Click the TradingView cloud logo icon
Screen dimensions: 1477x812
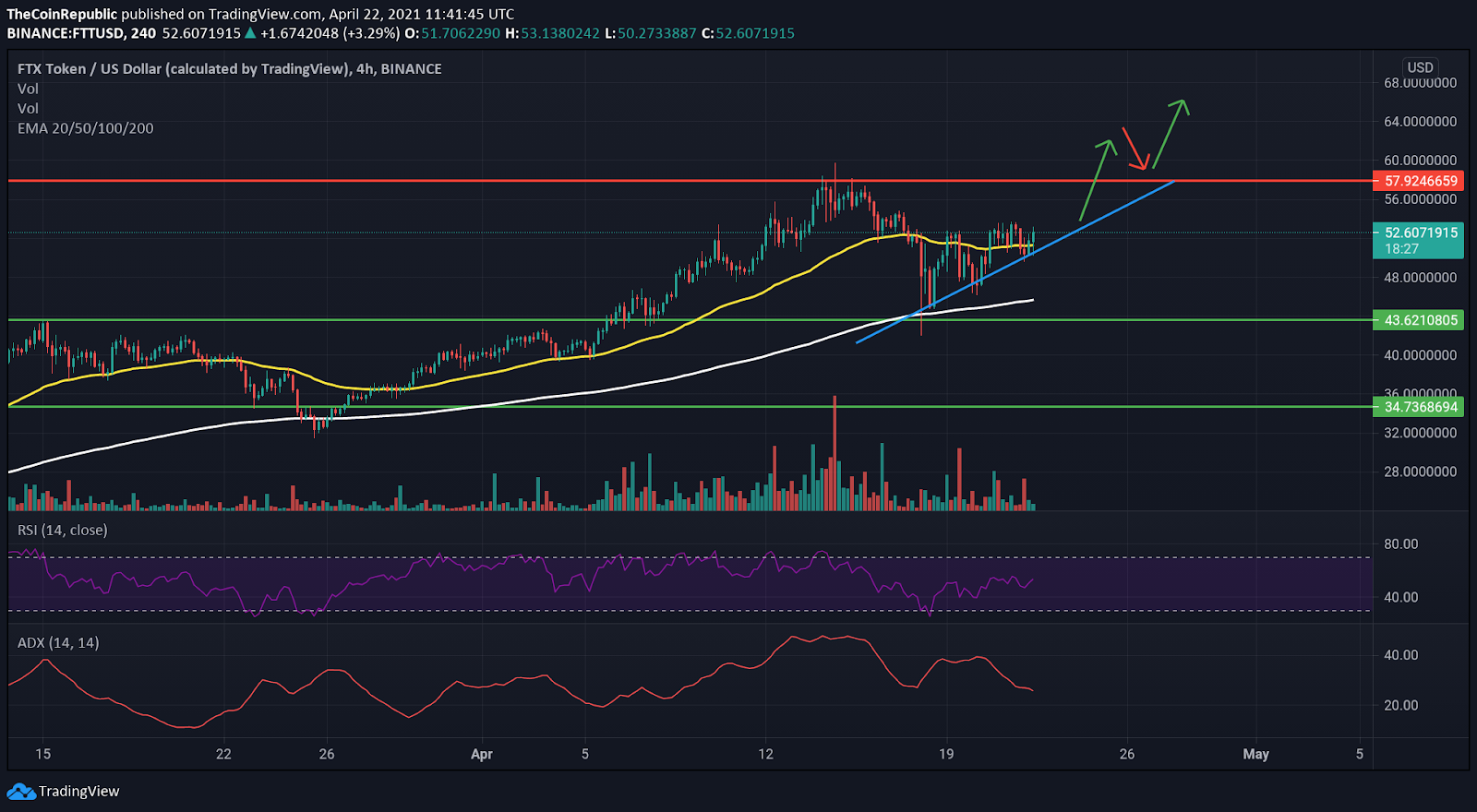[21, 792]
